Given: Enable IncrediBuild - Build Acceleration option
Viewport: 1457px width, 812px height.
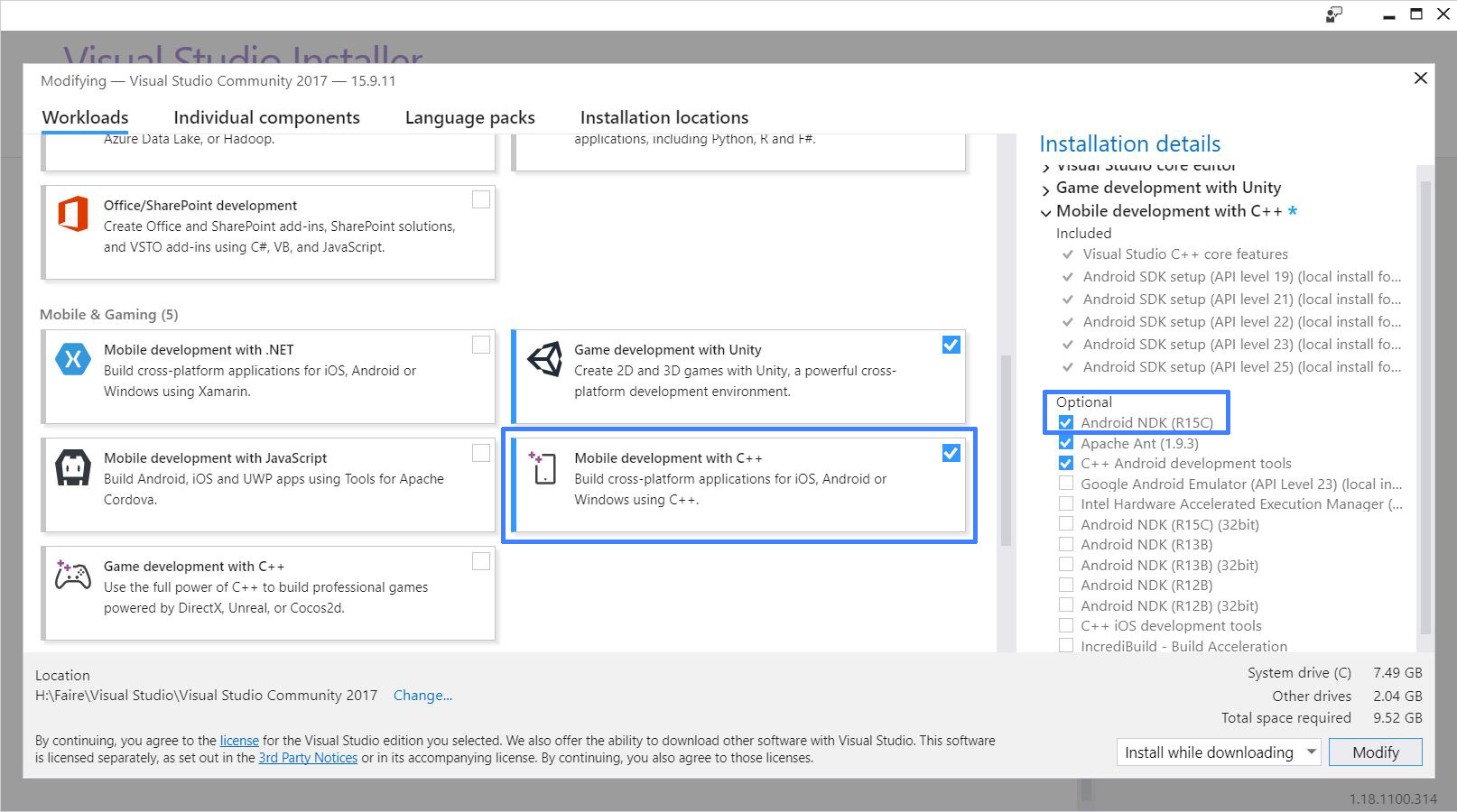Looking at the screenshot, I should click(x=1066, y=646).
